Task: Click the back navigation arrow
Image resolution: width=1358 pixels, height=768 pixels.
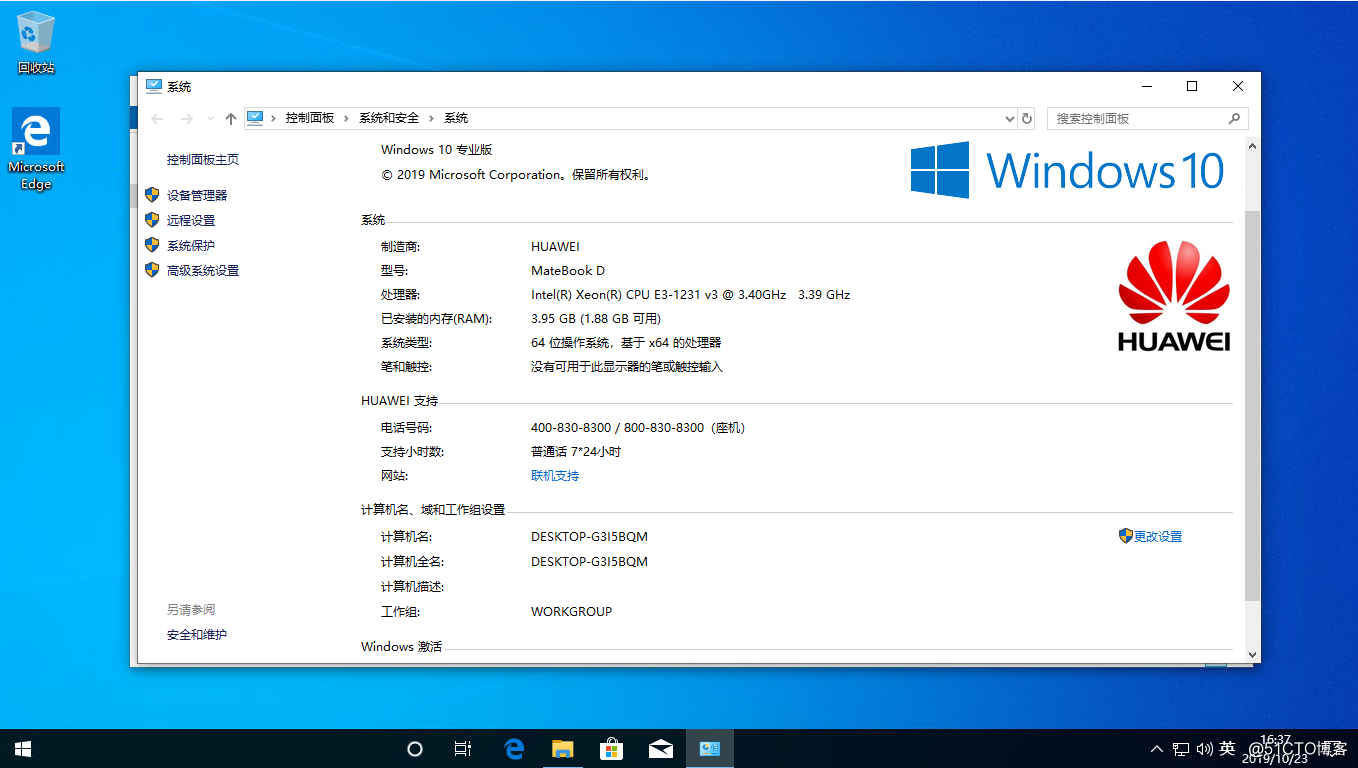Action: (x=157, y=118)
